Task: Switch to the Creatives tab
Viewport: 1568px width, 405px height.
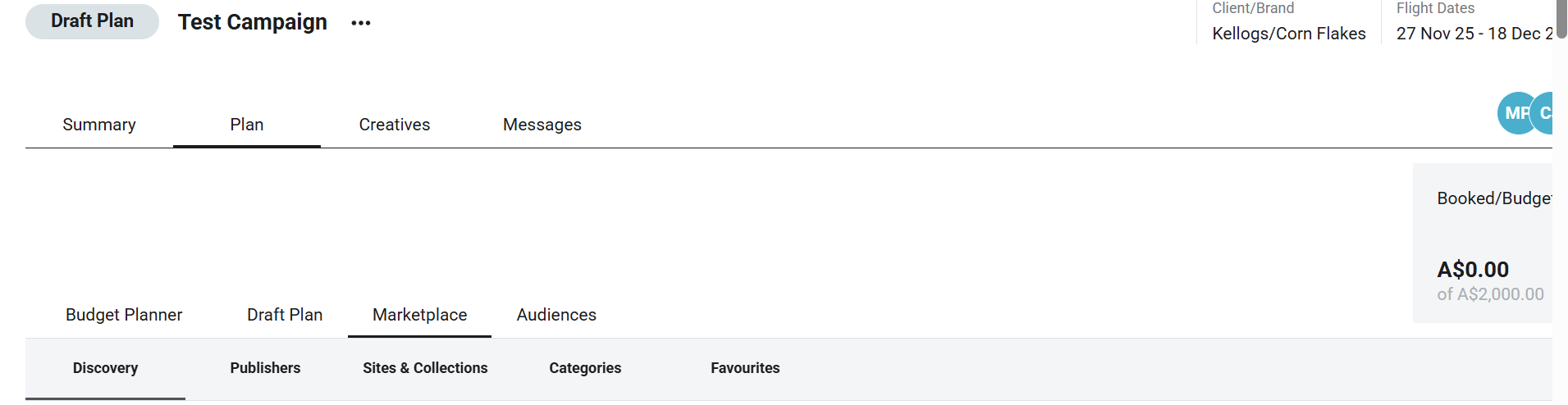Action: point(395,125)
